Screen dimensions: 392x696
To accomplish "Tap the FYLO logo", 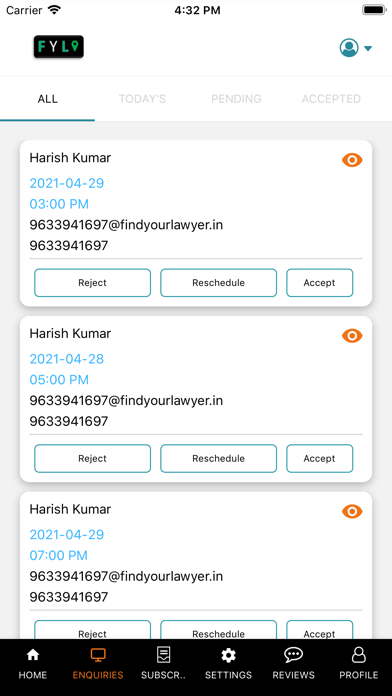I will pos(59,47).
